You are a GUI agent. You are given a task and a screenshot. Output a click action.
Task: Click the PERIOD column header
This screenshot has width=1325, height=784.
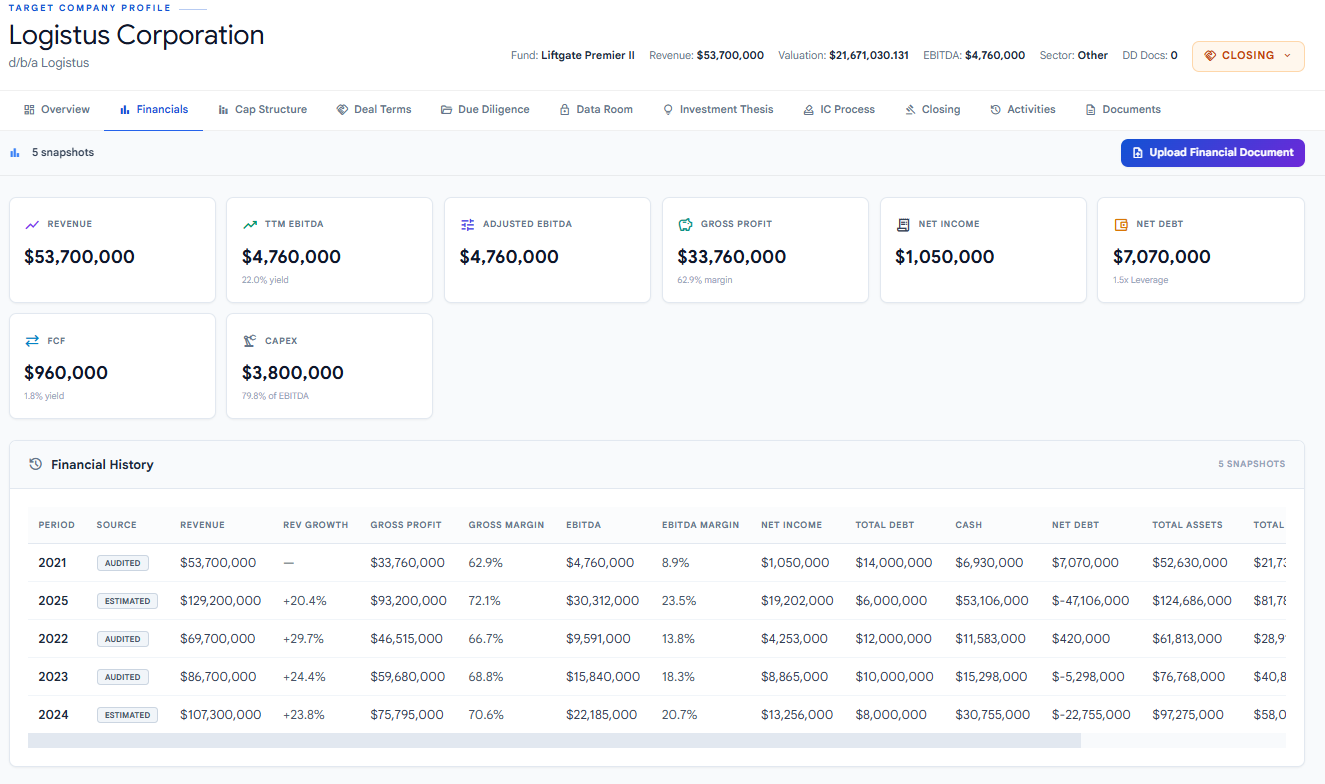tap(57, 525)
